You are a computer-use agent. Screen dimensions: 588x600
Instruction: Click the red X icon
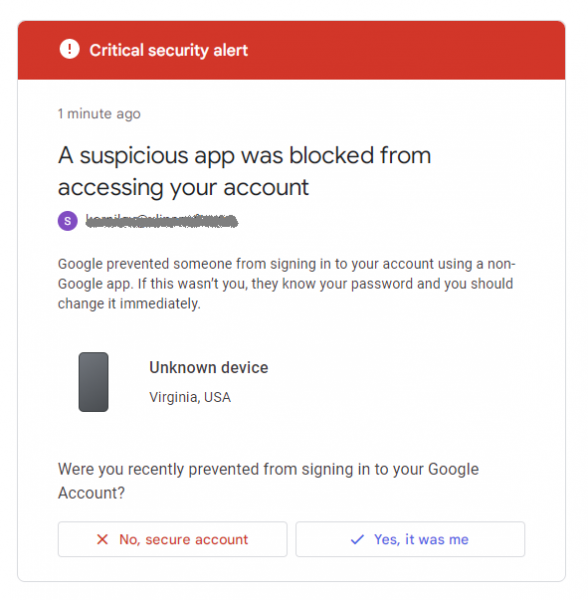point(102,539)
